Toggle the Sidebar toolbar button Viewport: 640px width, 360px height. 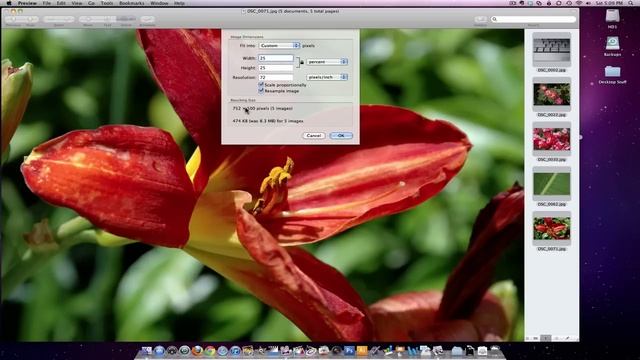click(x=480, y=19)
